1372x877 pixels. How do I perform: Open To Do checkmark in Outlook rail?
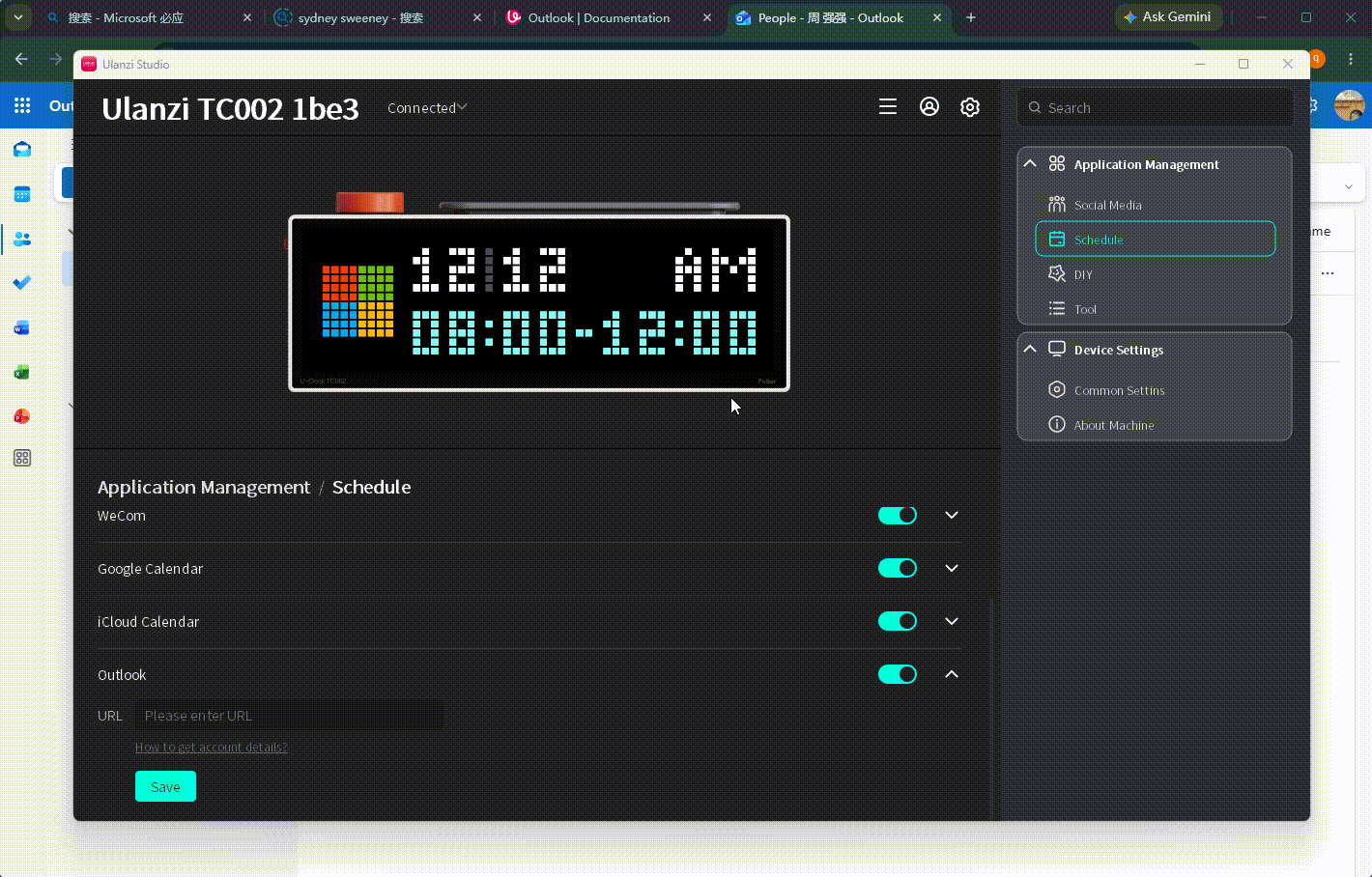pyautogui.click(x=22, y=283)
